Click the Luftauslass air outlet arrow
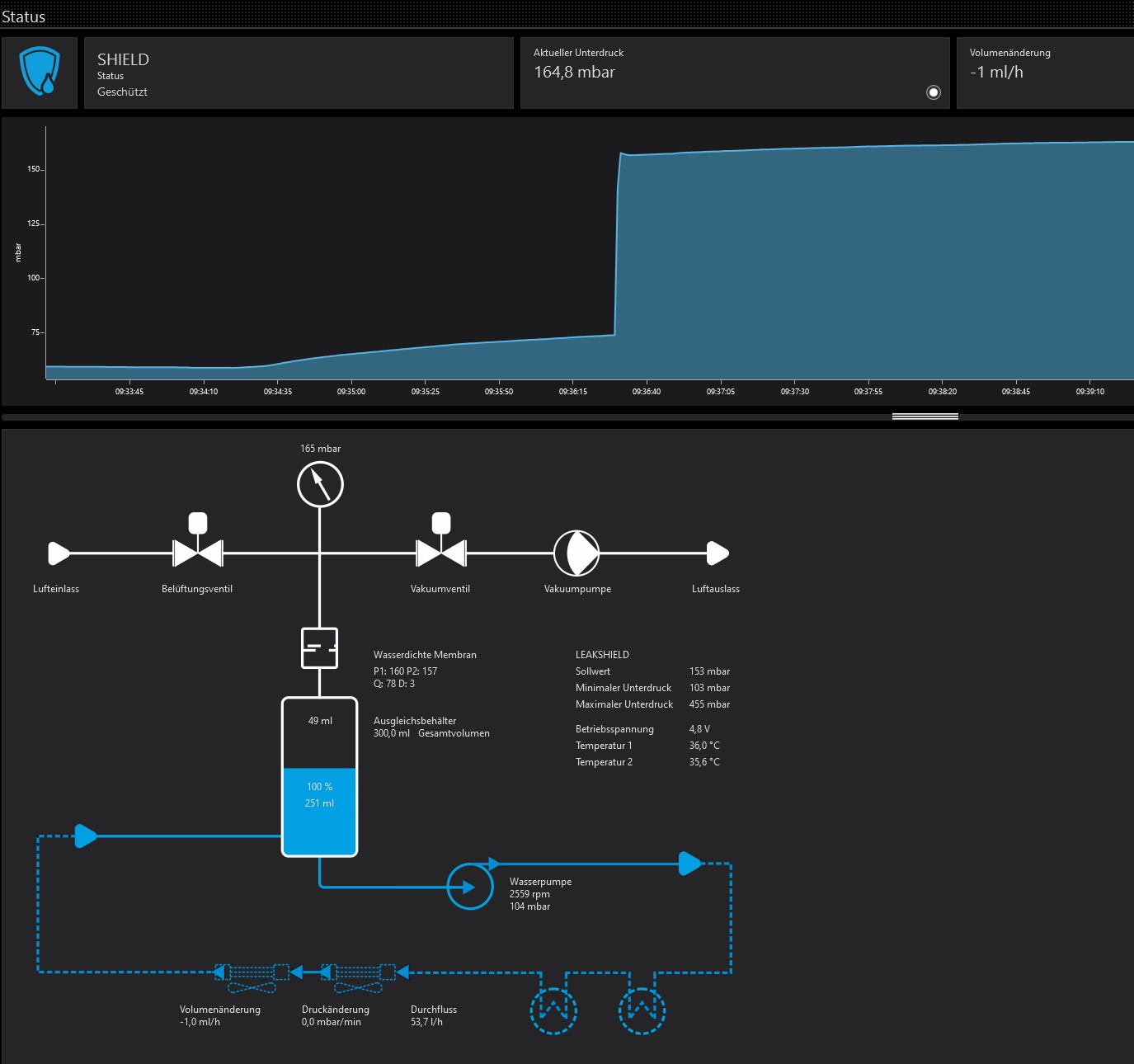1134x1064 pixels. [x=718, y=553]
